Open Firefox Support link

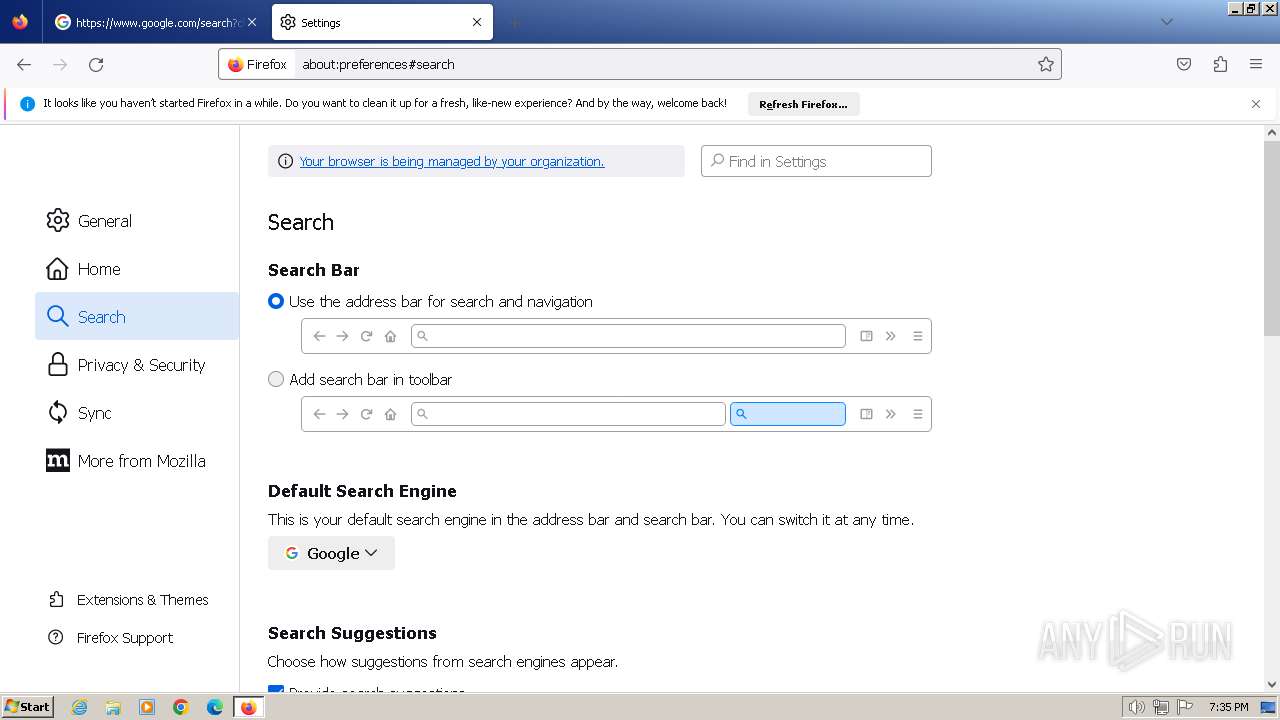tap(110, 638)
